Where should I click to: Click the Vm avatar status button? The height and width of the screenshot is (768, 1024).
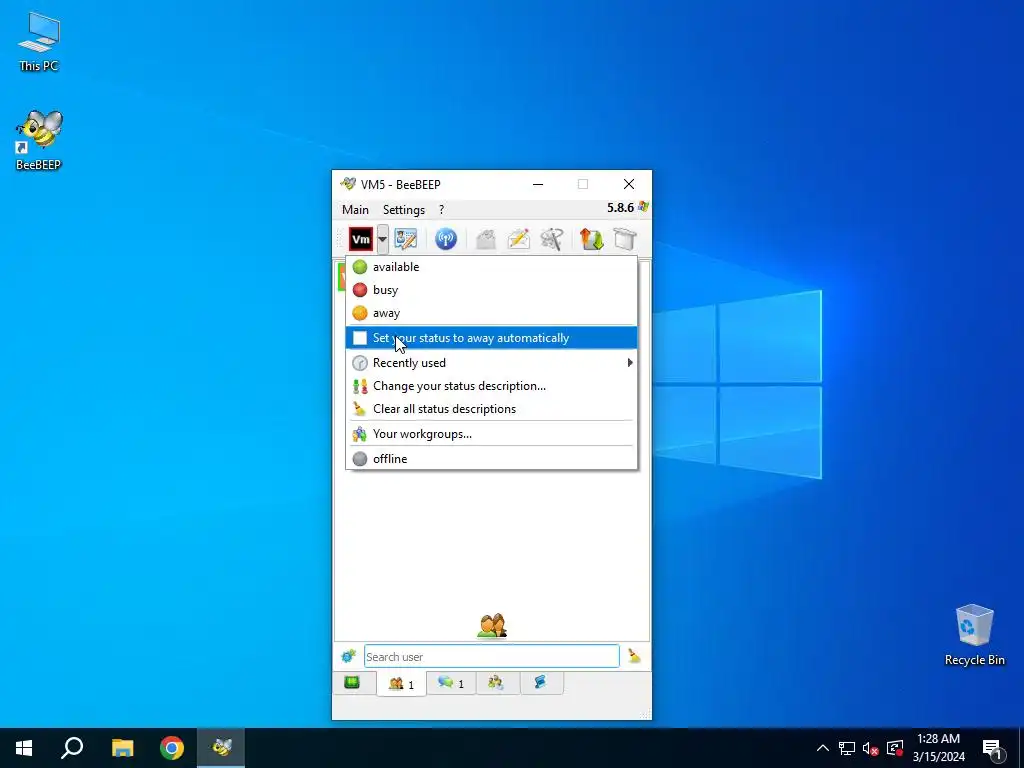[x=360, y=239]
